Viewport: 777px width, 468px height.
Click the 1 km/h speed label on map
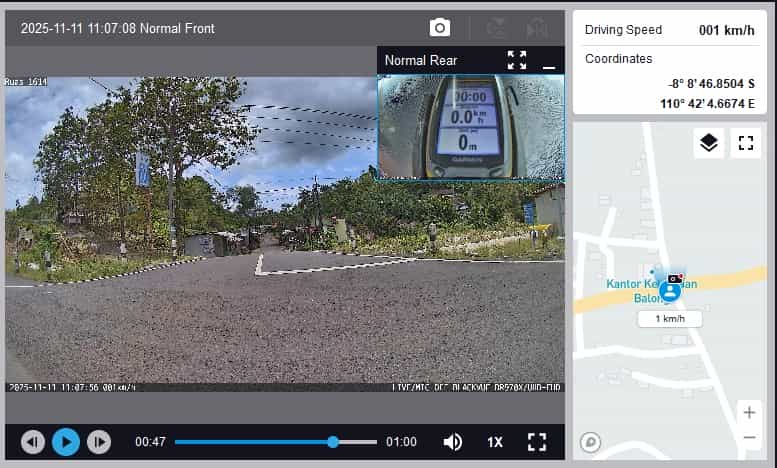670,319
